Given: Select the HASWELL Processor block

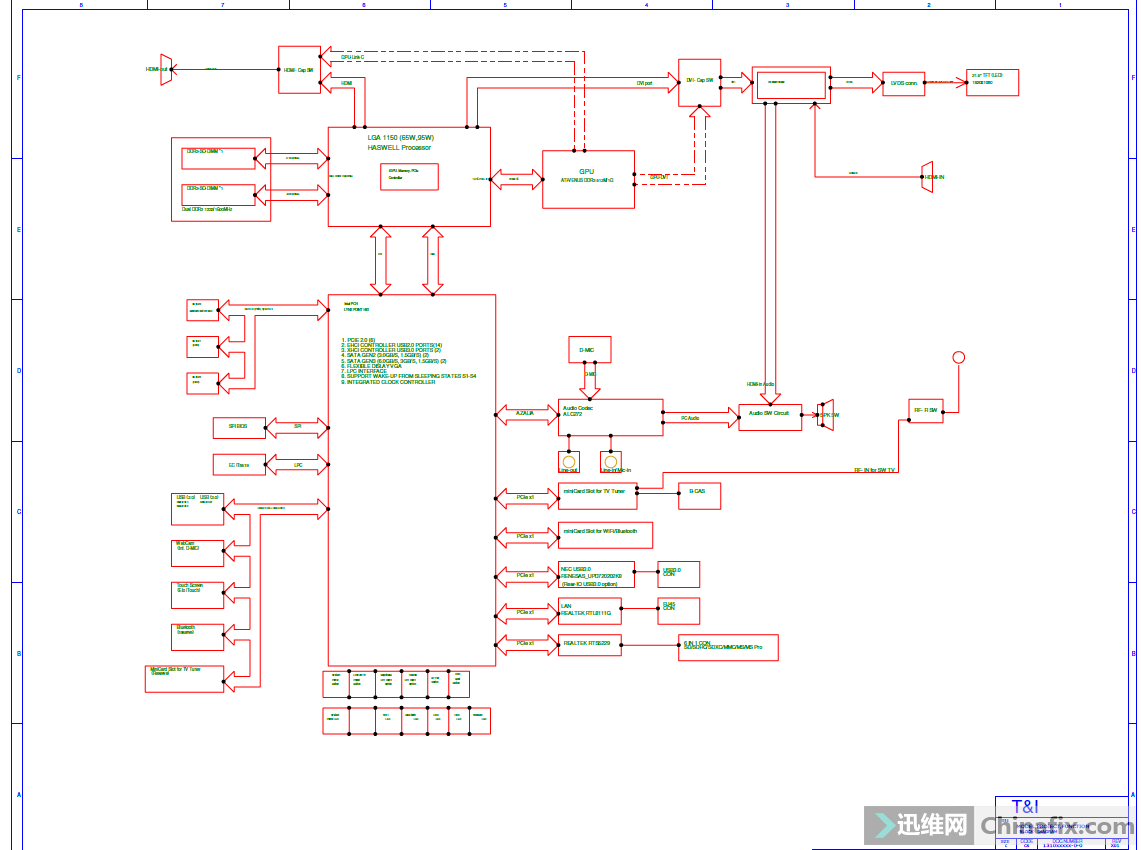Looking at the screenshot, I should pos(408,175).
